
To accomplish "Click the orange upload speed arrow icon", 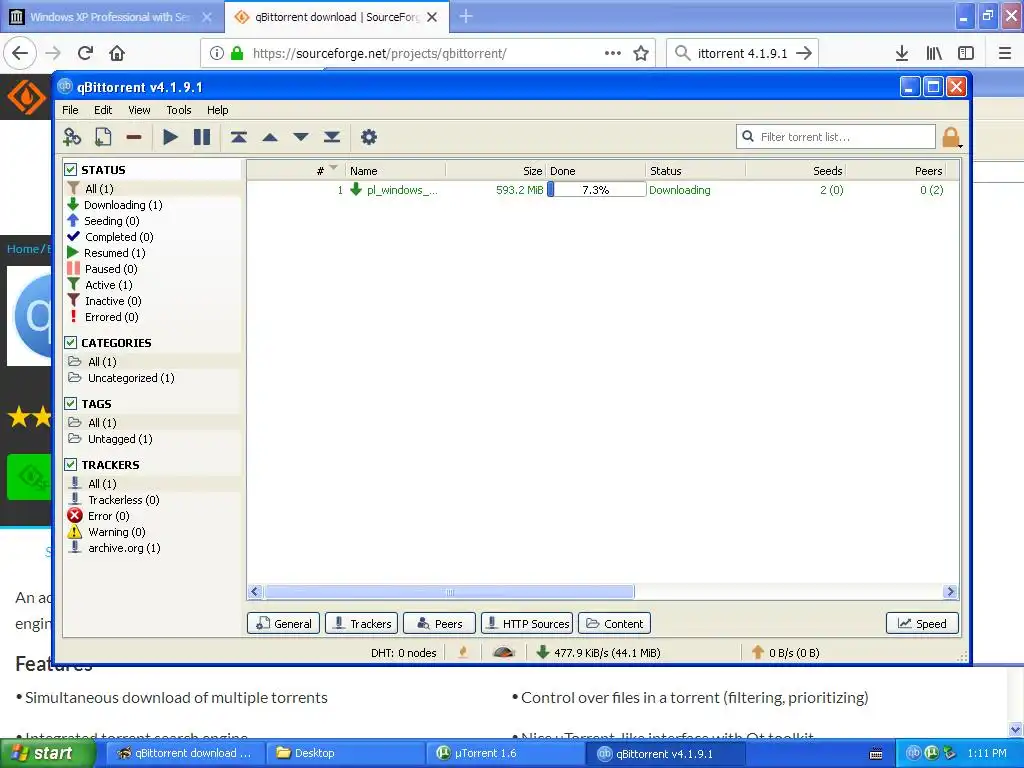I will 758,652.
